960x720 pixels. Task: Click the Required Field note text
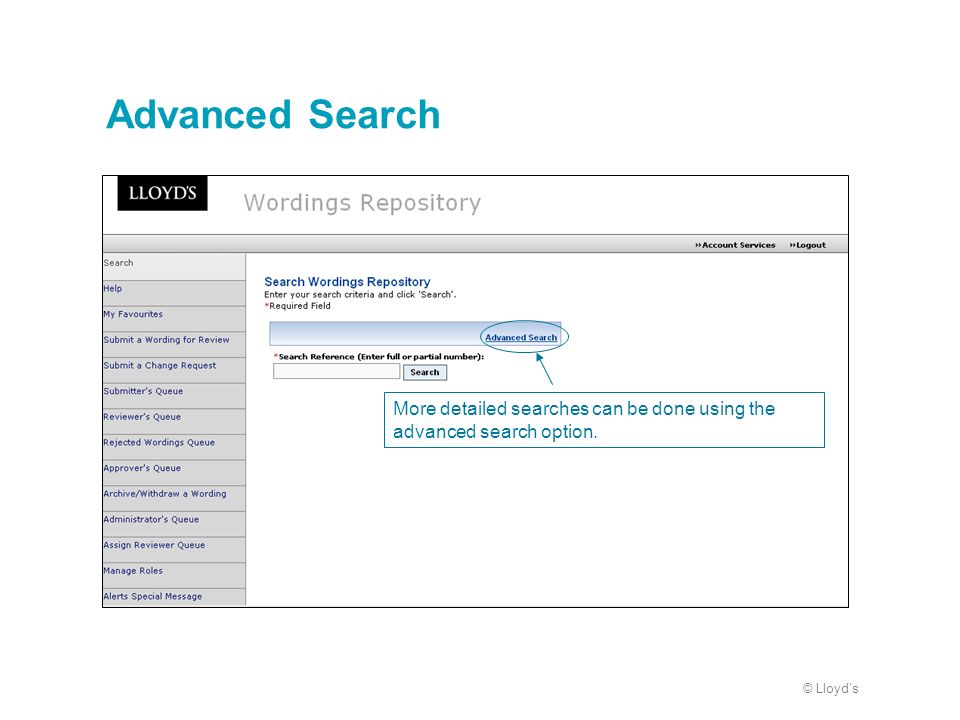(298, 306)
